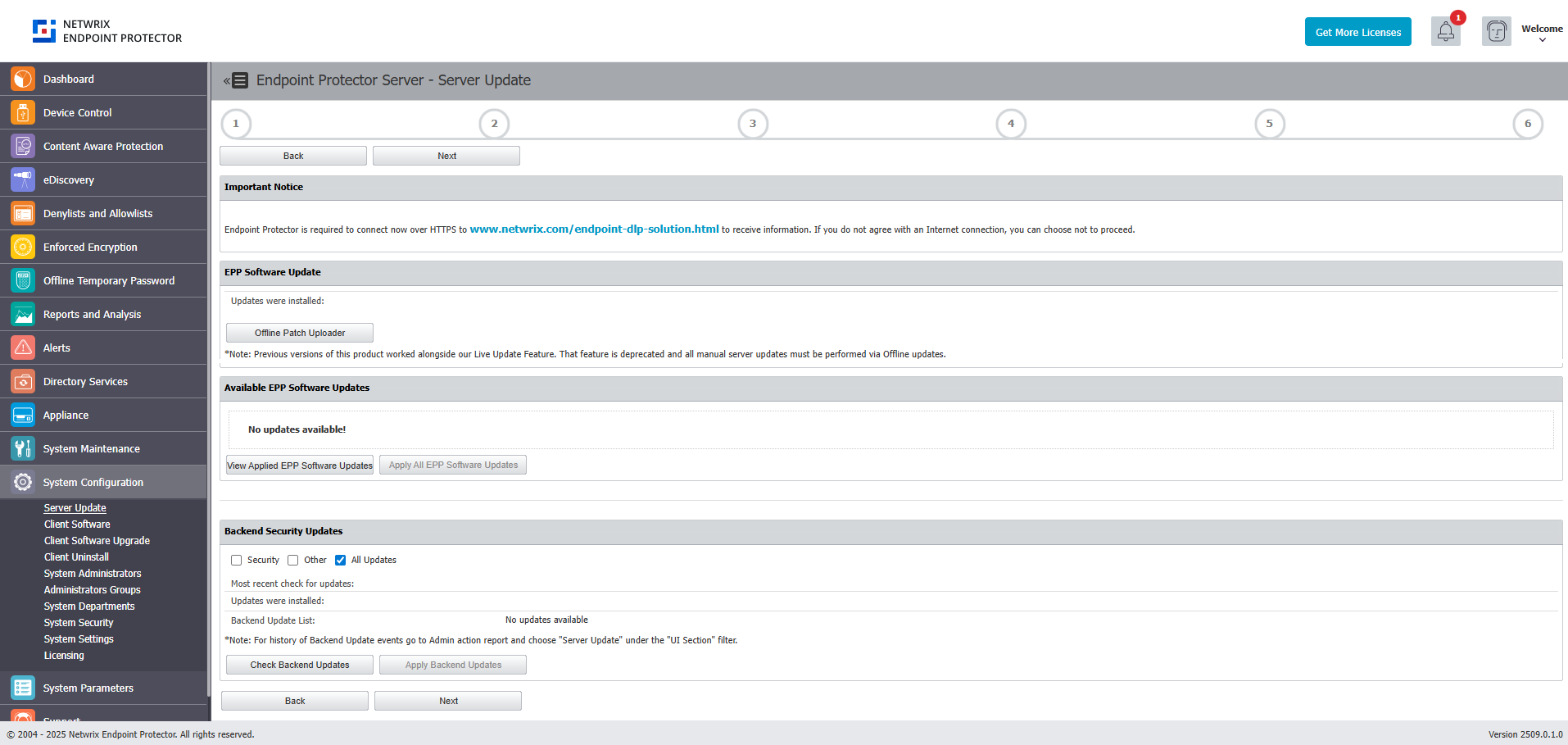This screenshot has width=1568, height=745.
Task: Open the Directory Services section
Action: click(85, 381)
